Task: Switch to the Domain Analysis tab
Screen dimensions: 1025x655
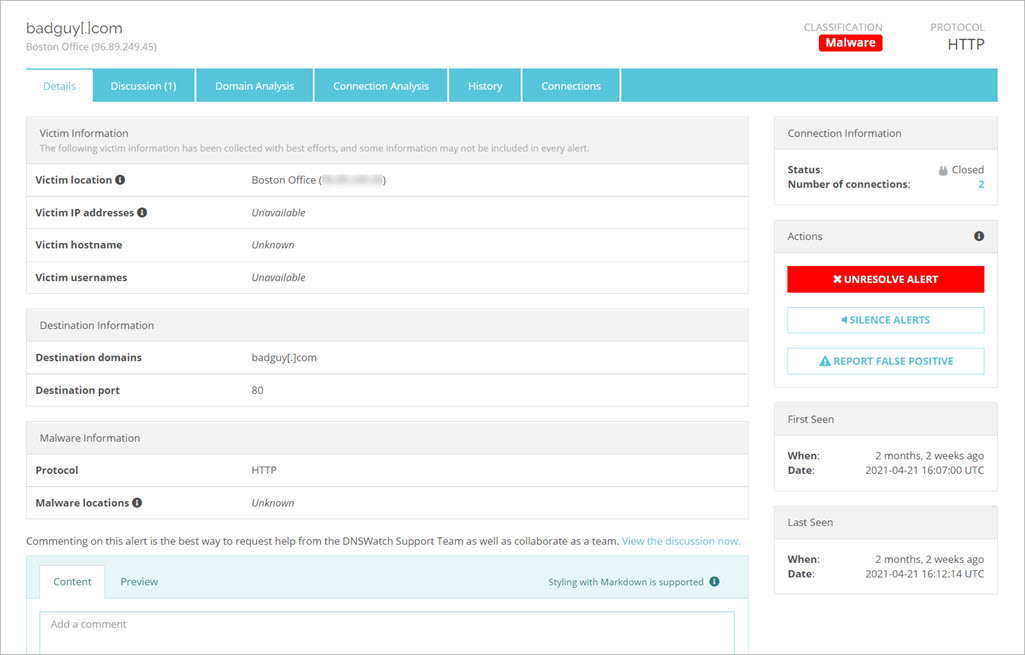Action: pos(254,85)
